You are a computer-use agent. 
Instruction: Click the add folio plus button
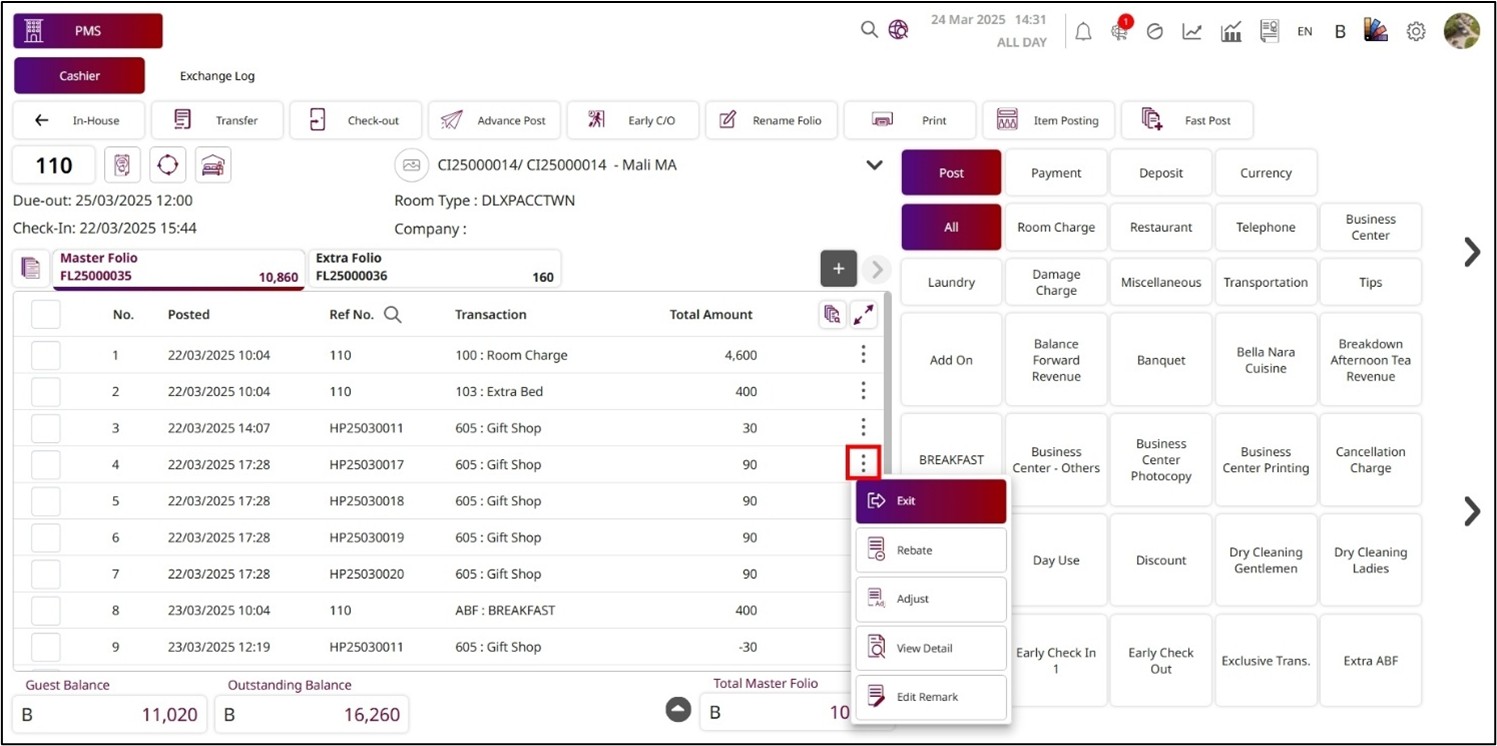pos(838,269)
